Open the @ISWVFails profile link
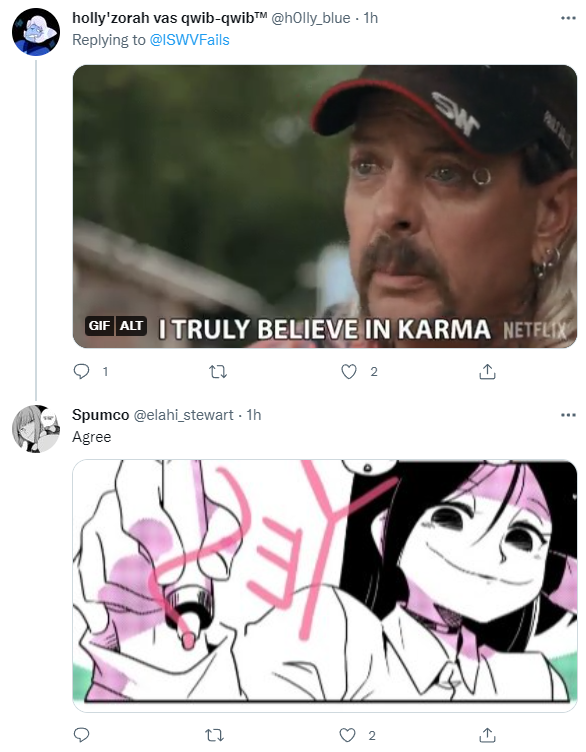The width and height of the screenshot is (586, 752). point(189,40)
